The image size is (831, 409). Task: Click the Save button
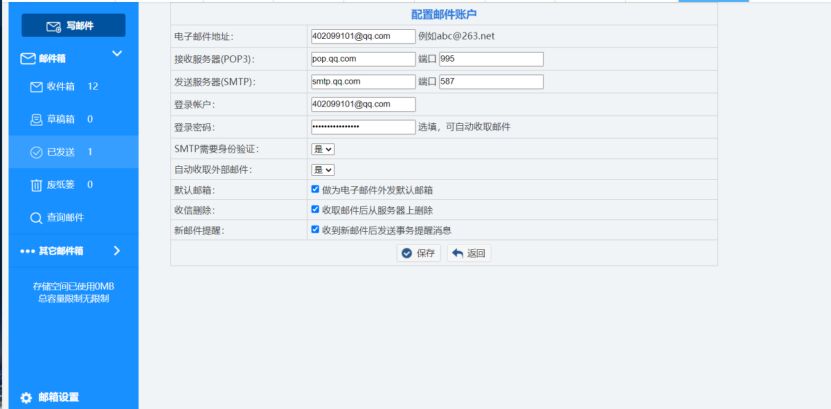point(418,254)
